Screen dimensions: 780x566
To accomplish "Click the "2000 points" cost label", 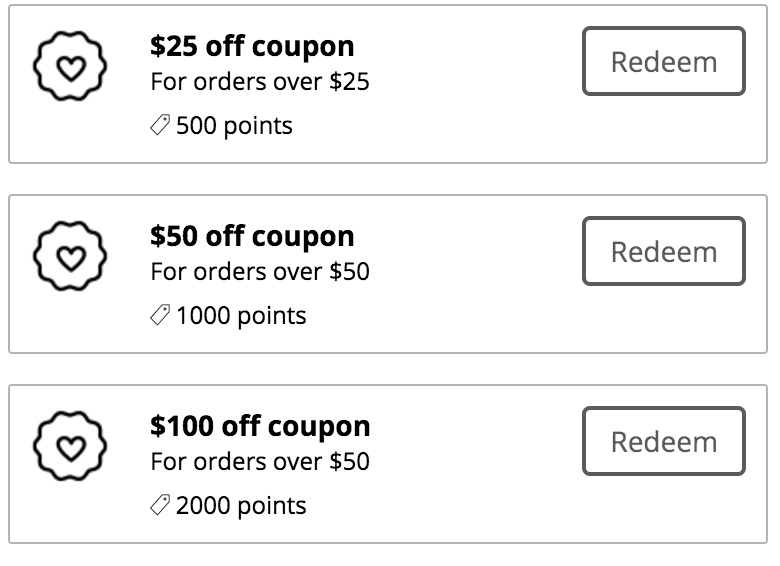I will pyautogui.click(x=241, y=507).
